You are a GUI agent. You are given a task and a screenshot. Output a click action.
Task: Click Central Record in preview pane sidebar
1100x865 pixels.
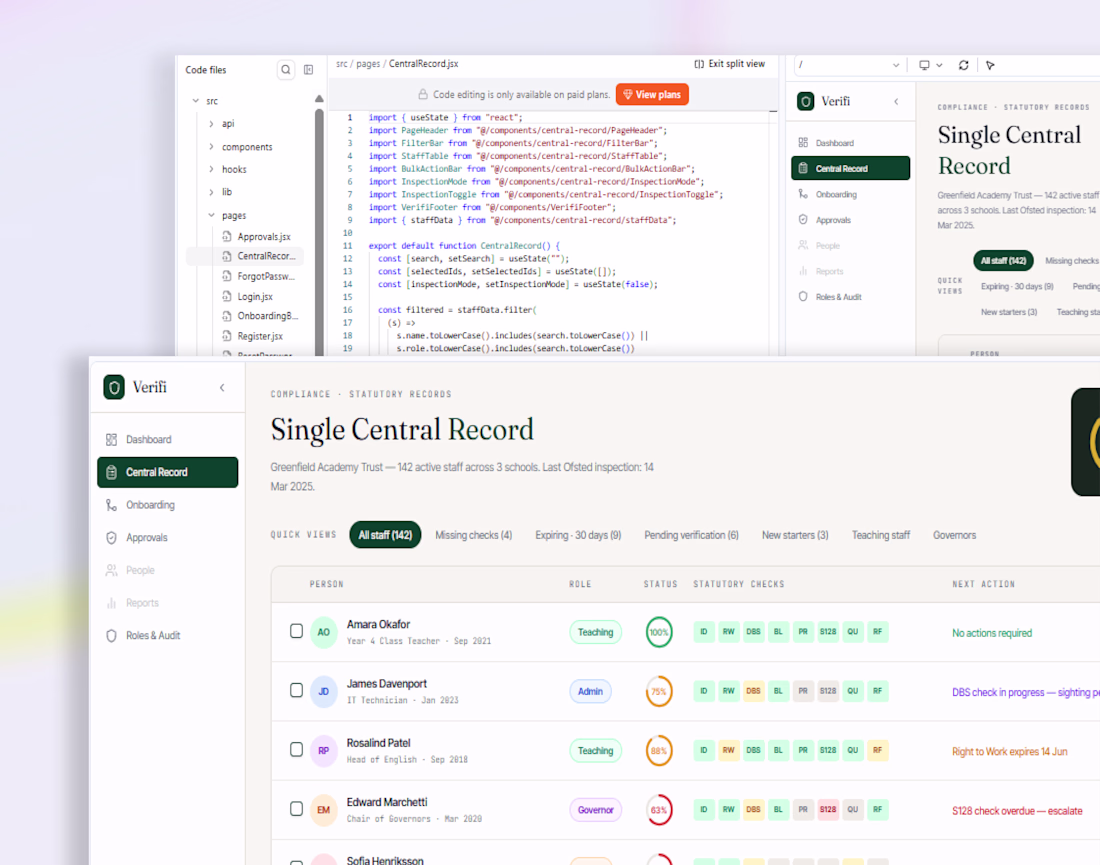point(850,168)
